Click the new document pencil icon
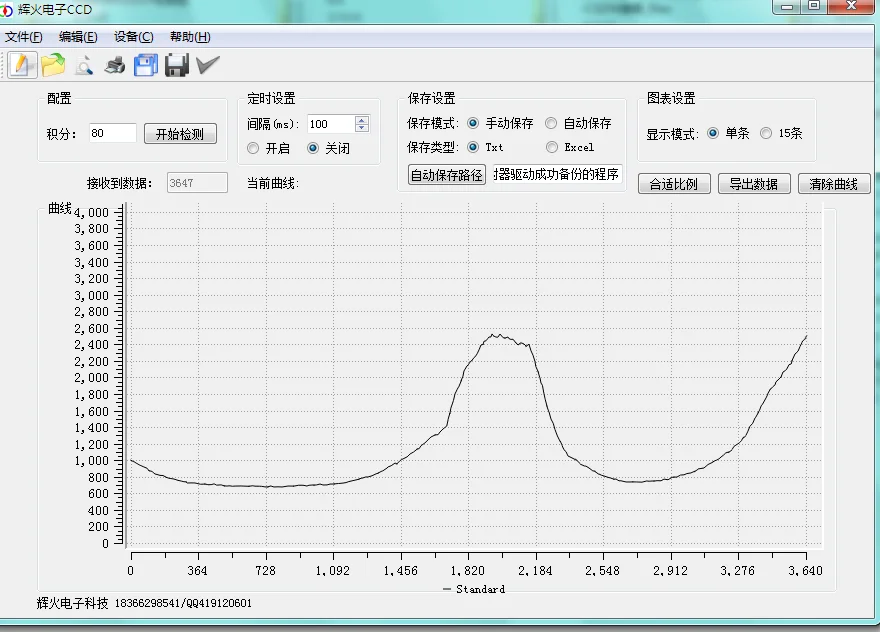880x632 pixels. 22,65
